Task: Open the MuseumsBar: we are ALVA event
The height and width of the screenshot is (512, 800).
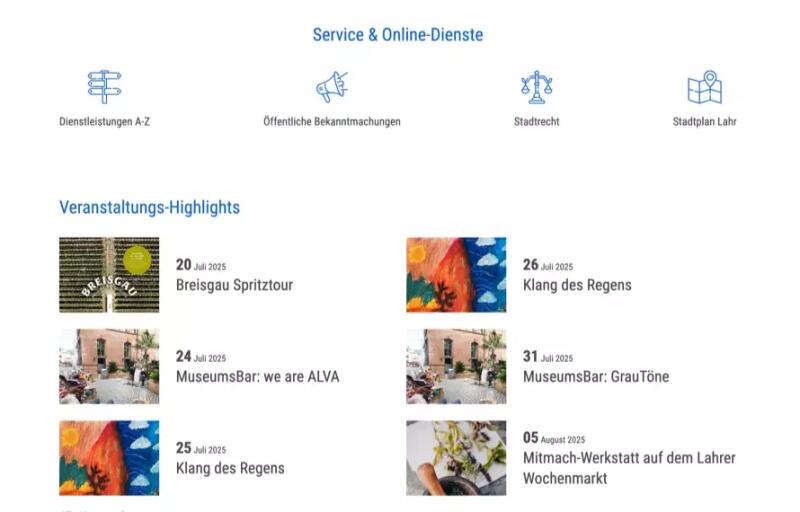Action: 258,377
